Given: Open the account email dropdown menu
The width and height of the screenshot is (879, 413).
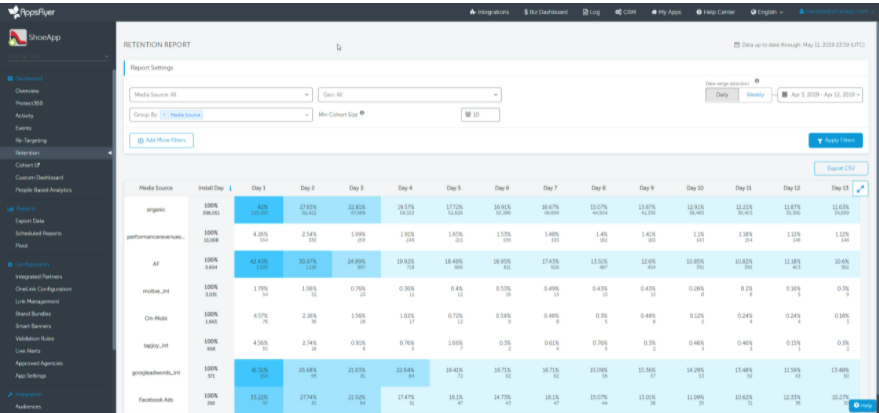Looking at the screenshot, I should pos(835,11).
